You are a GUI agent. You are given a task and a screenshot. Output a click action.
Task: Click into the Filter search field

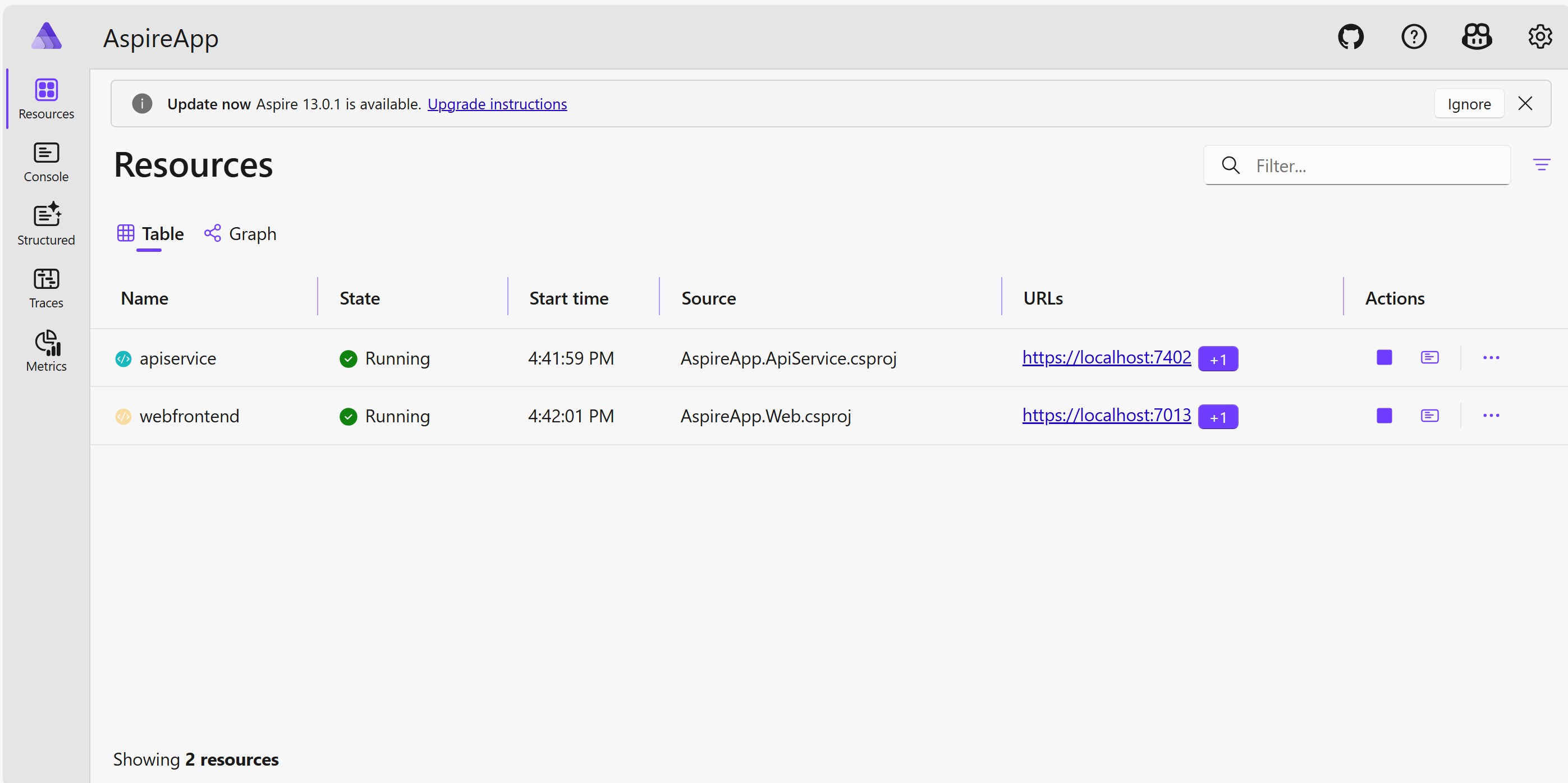tap(1357, 165)
